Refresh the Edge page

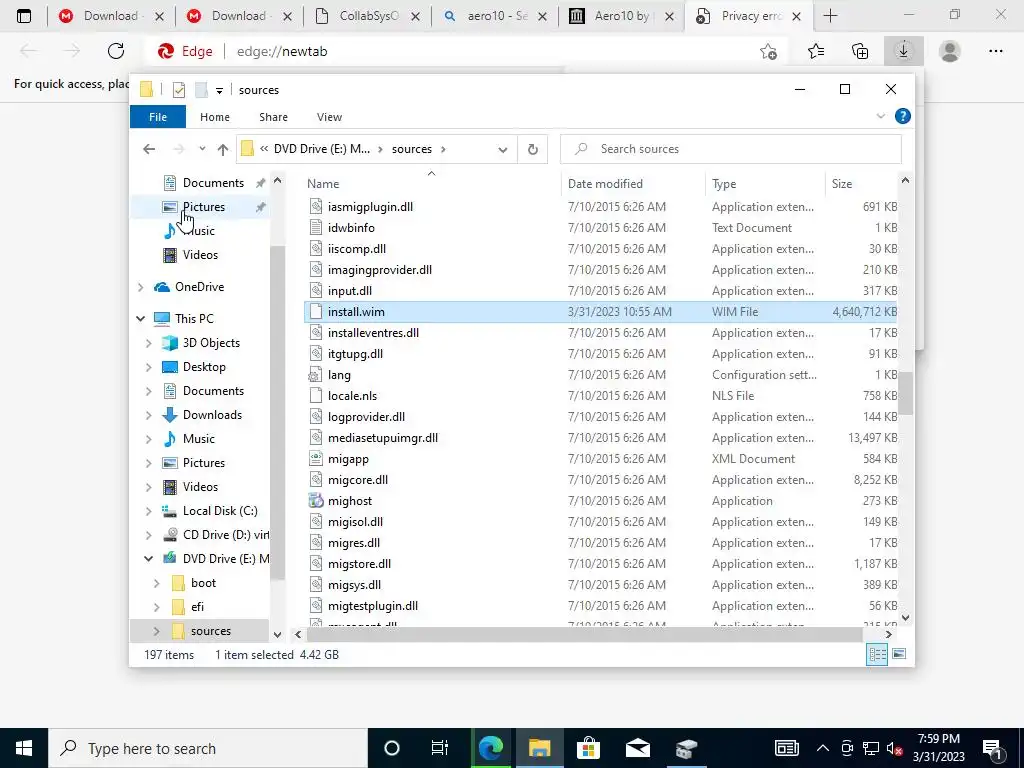click(116, 51)
